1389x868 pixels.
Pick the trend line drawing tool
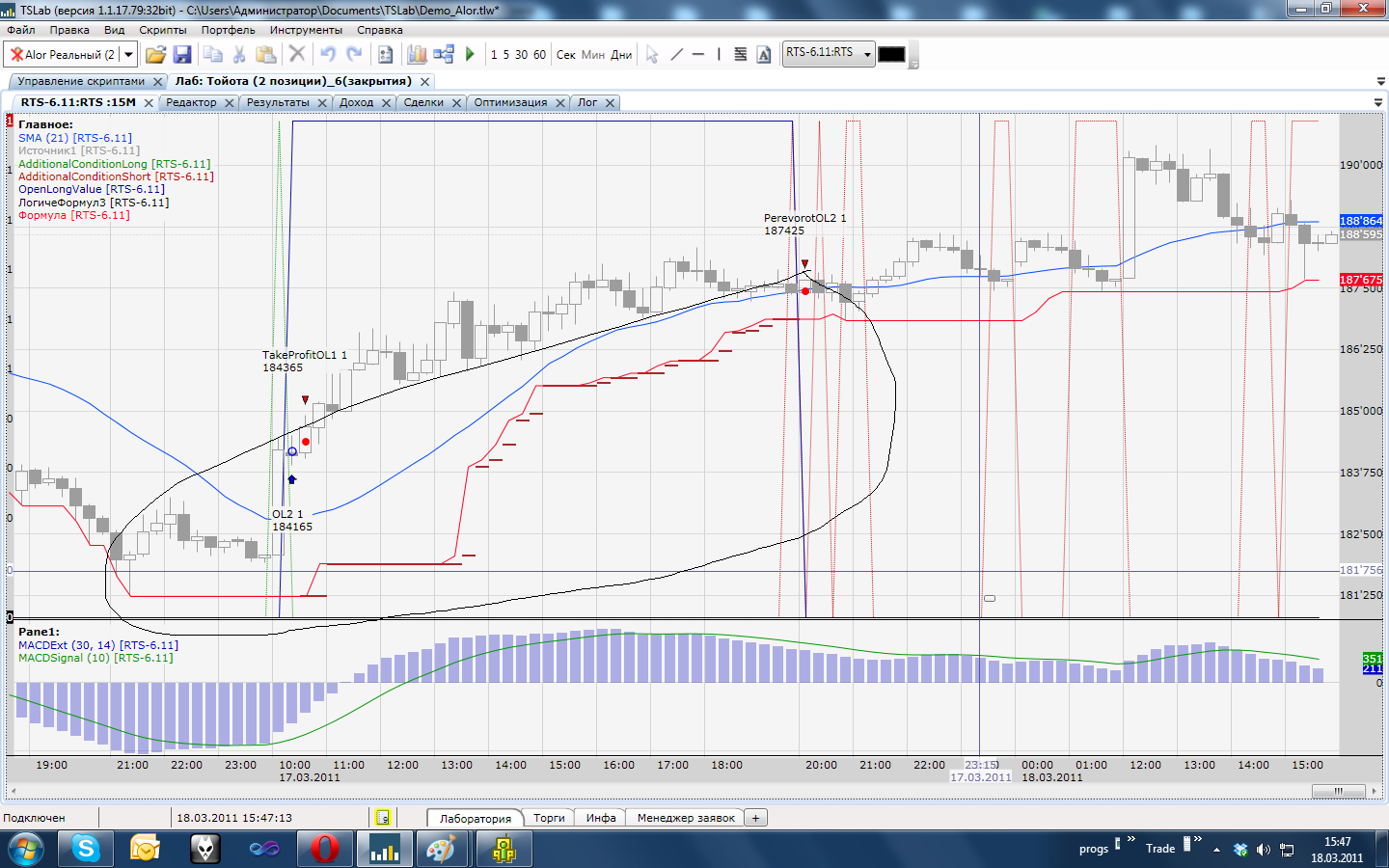(x=676, y=55)
